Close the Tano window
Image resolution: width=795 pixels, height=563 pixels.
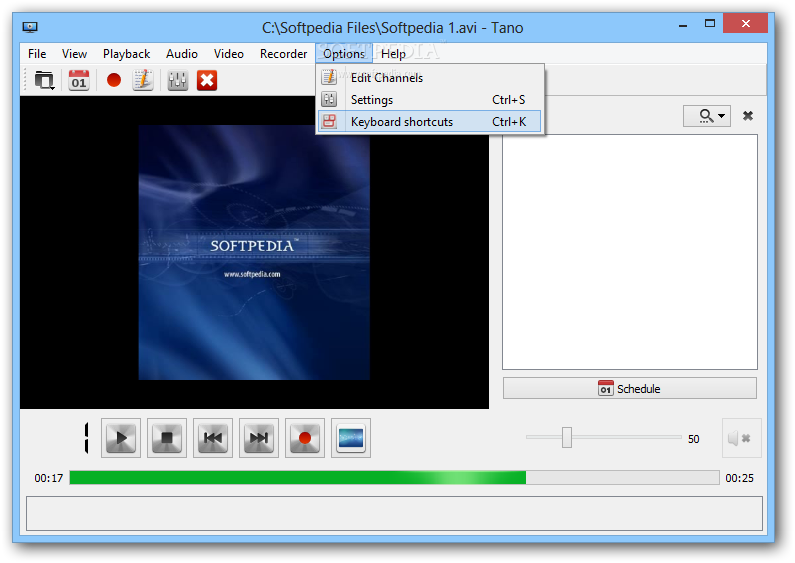tap(745, 23)
